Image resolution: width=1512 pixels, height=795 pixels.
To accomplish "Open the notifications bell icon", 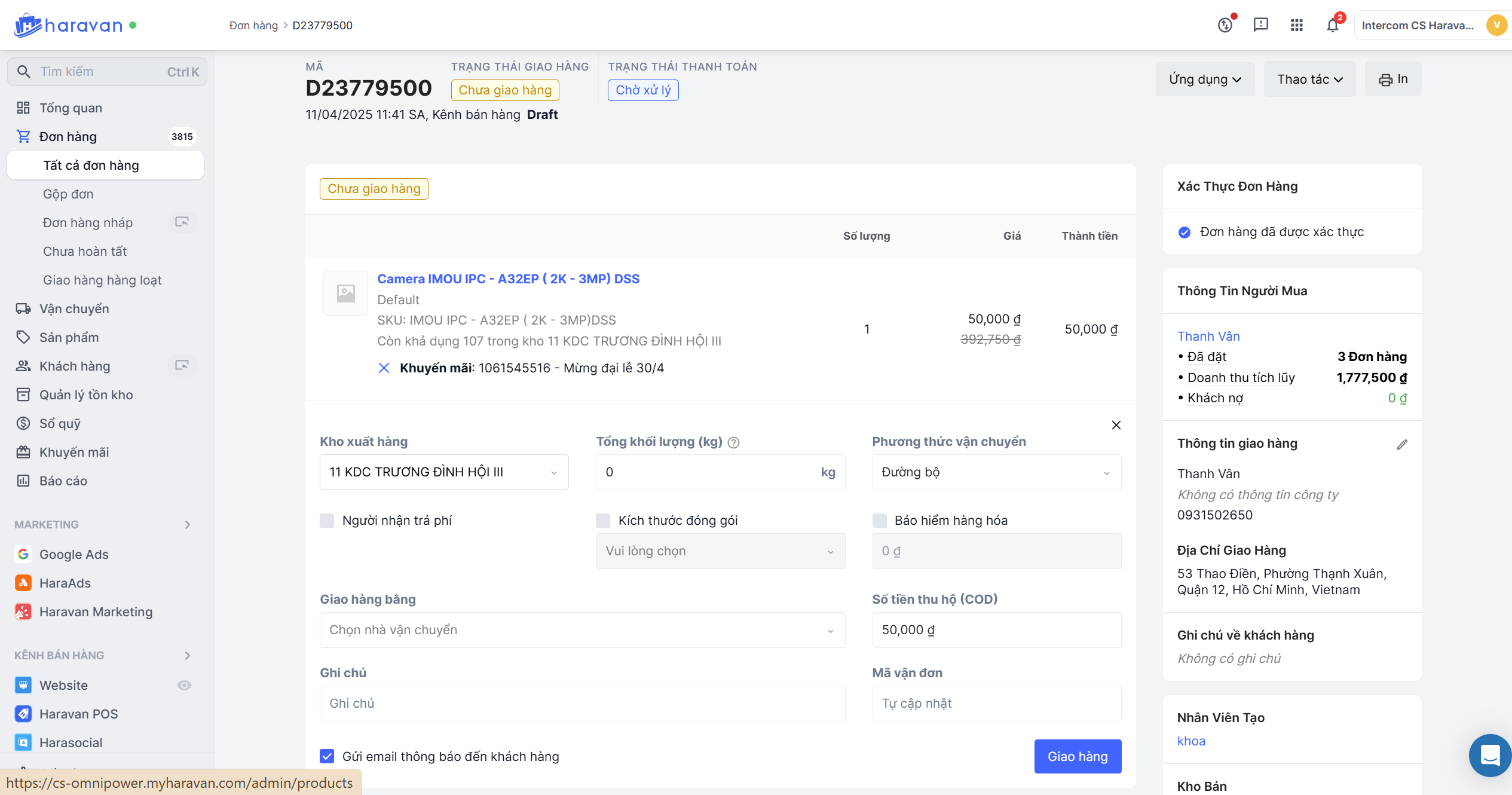I will click(1332, 25).
